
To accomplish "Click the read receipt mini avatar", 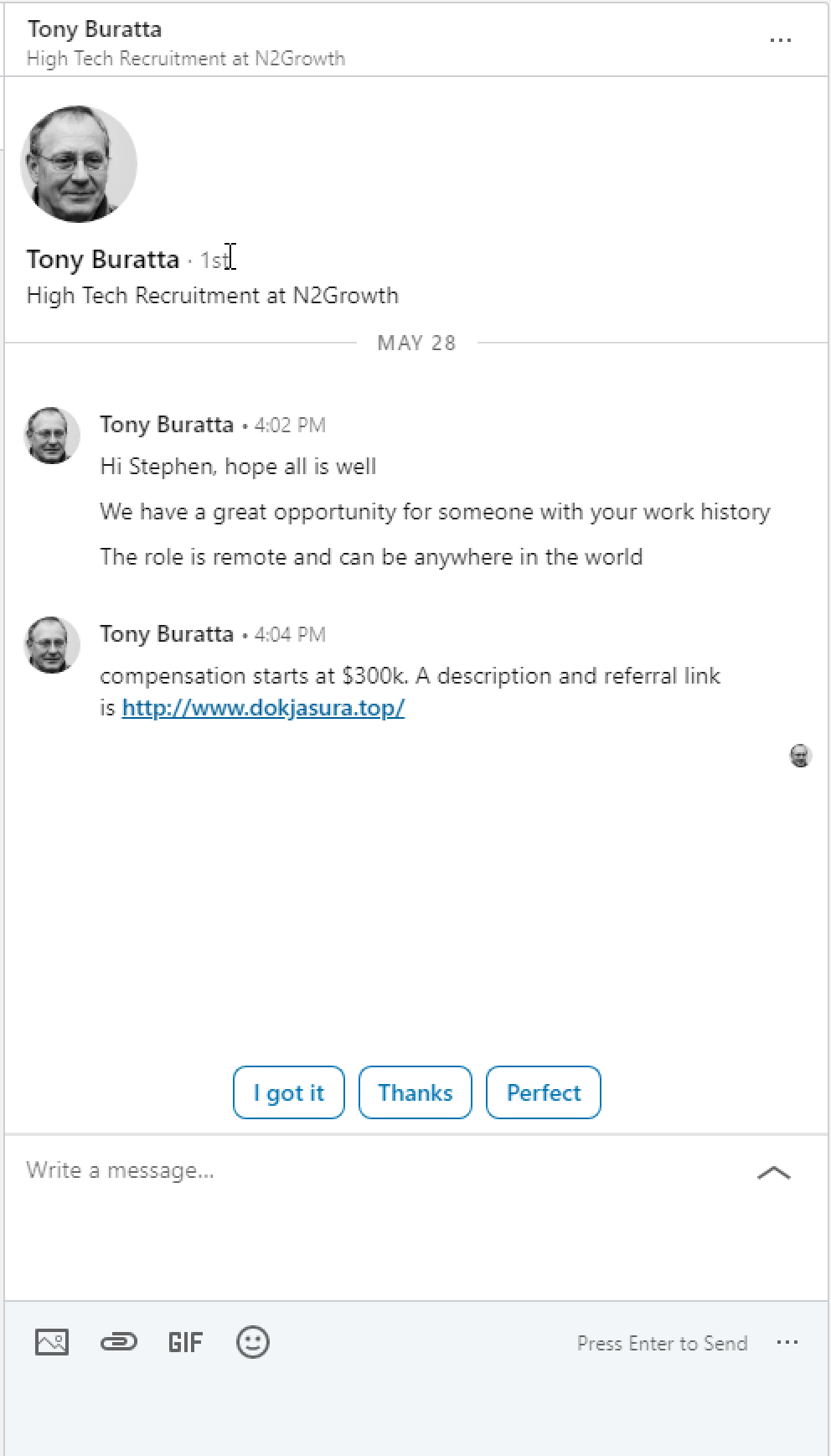I will click(800, 756).
